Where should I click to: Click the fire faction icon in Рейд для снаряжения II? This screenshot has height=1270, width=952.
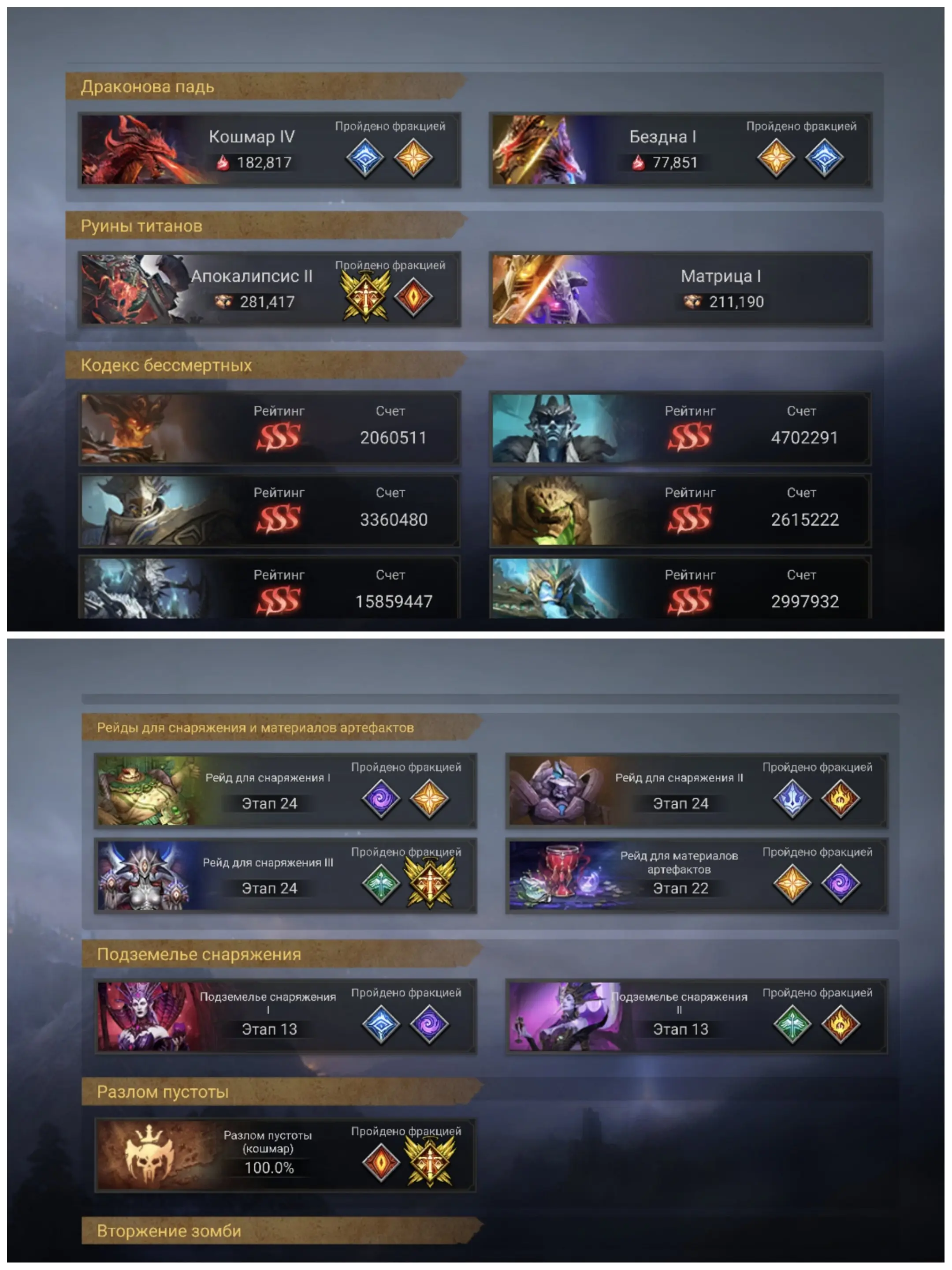[x=840, y=799]
